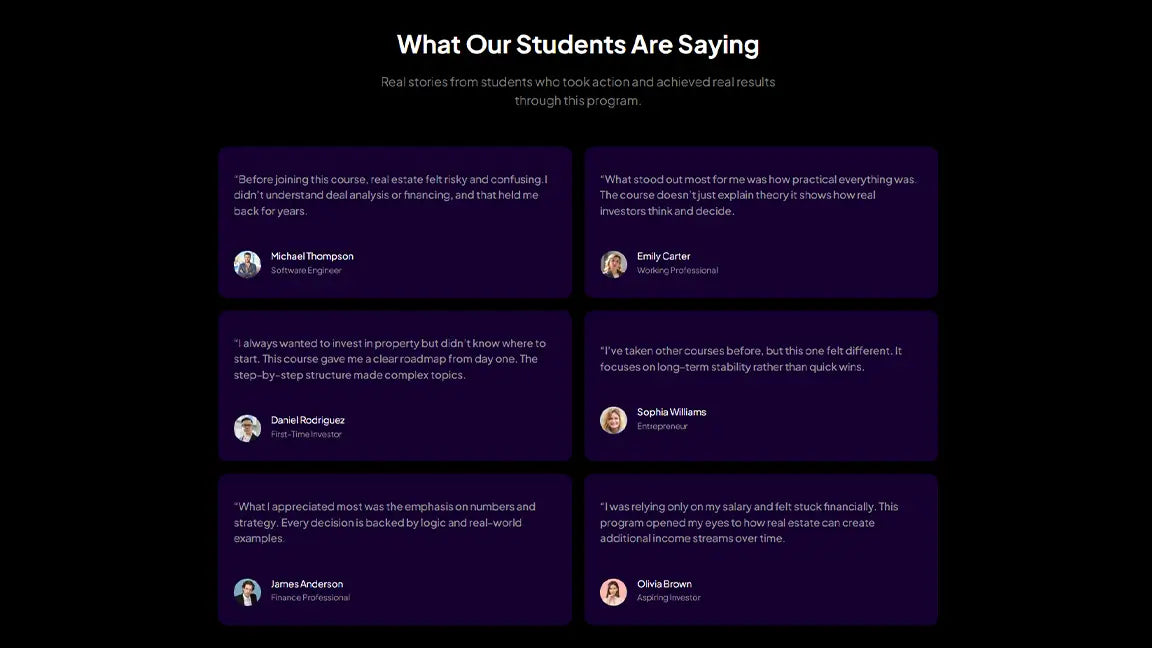Click the 'Real stories from students' subtitle
1152x648 pixels.
coord(577,91)
